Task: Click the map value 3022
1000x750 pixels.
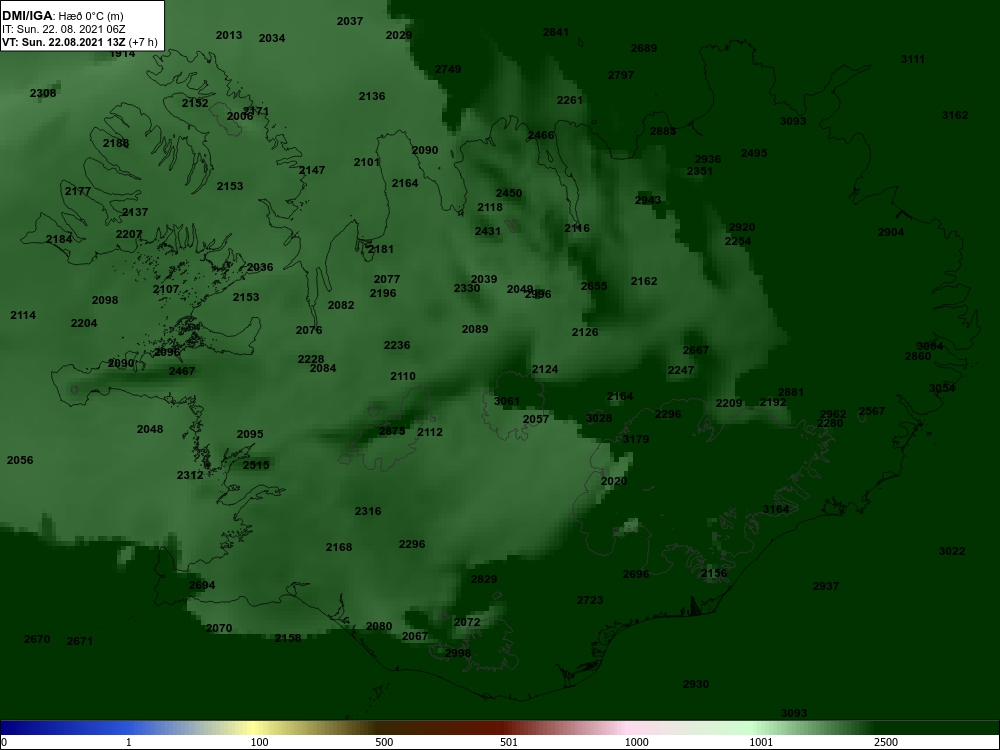Action: pyautogui.click(x=952, y=552)
